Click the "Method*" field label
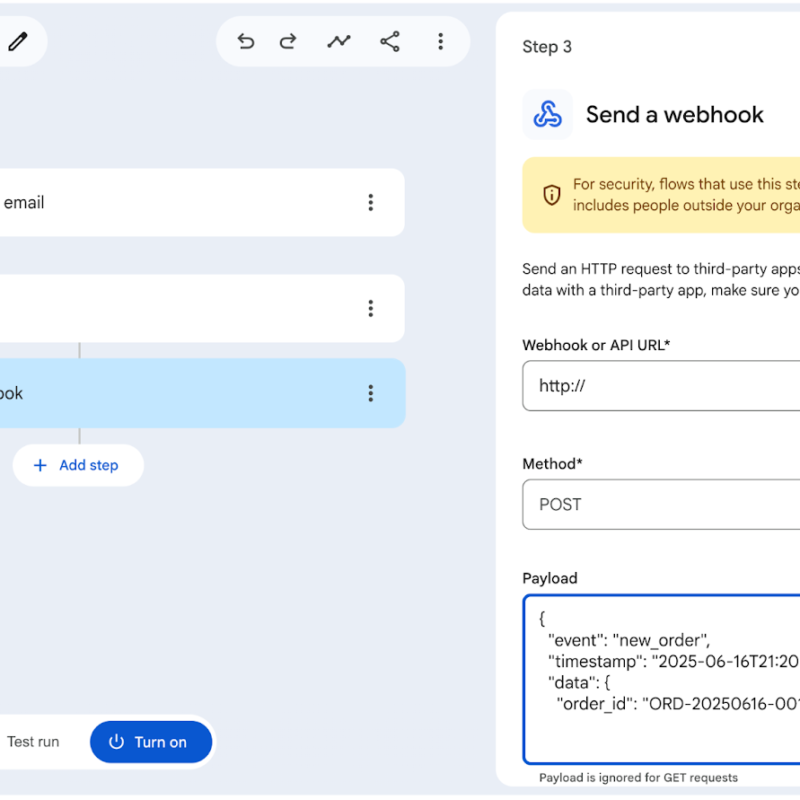This screenshot has height=800, width=800. coord(552,464)
